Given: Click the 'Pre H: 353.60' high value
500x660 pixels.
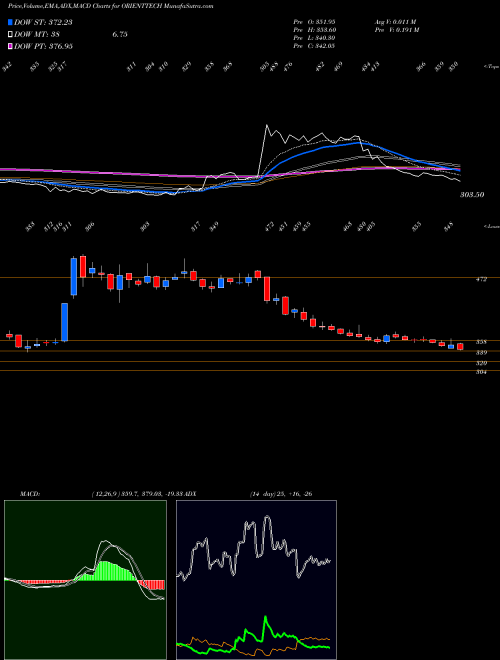Looking at the screenshot, I should click(x=314, y=30).
